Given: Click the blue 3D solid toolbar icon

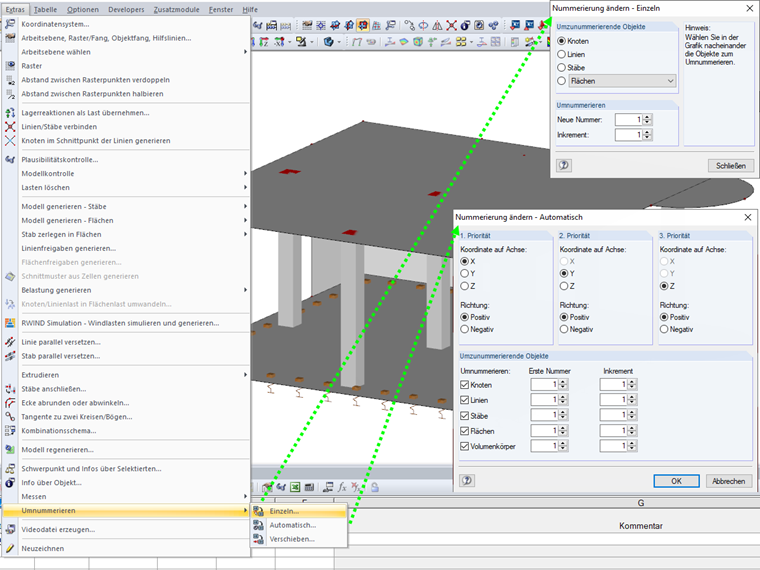Looking at the screenshot, I should (329, 42).
